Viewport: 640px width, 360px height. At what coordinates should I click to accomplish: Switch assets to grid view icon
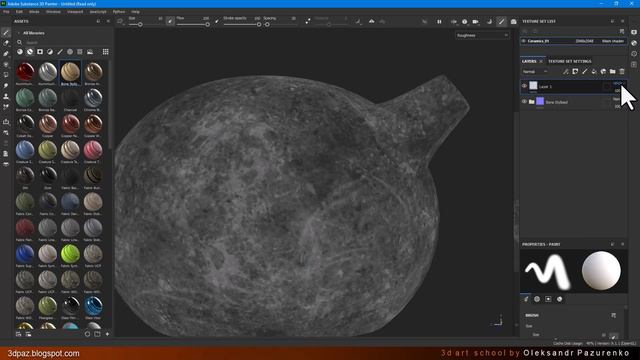(x=106, y=52)
